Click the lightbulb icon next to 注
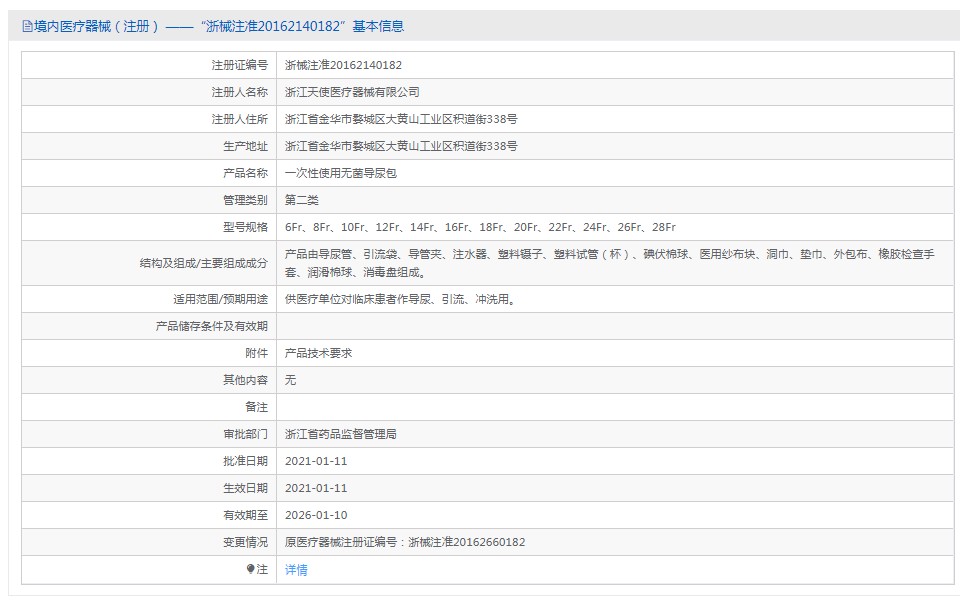This screenshot has height=607, width=960. coord(250,569)
